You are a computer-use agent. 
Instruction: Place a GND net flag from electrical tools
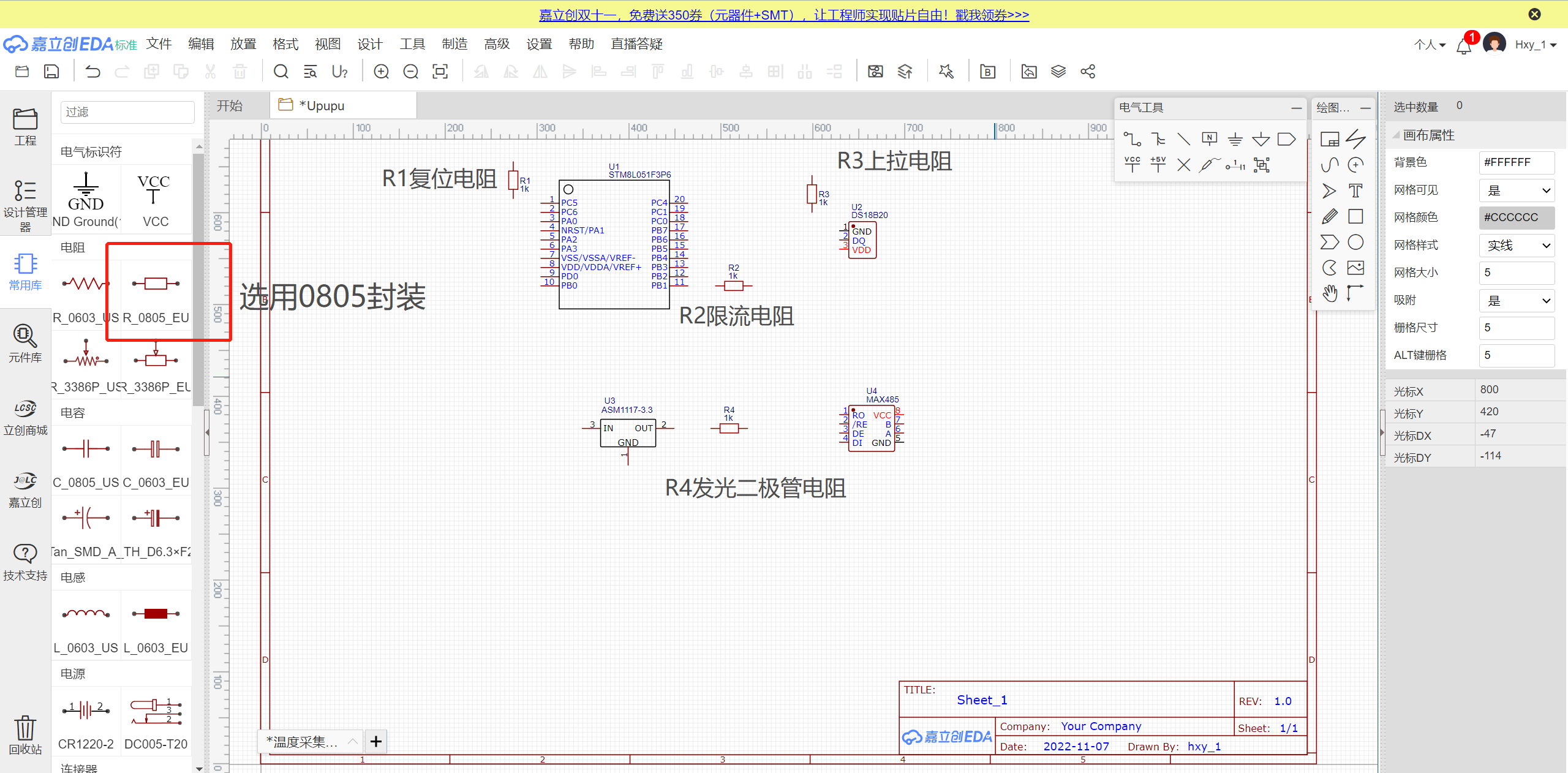coord(1235,139)
